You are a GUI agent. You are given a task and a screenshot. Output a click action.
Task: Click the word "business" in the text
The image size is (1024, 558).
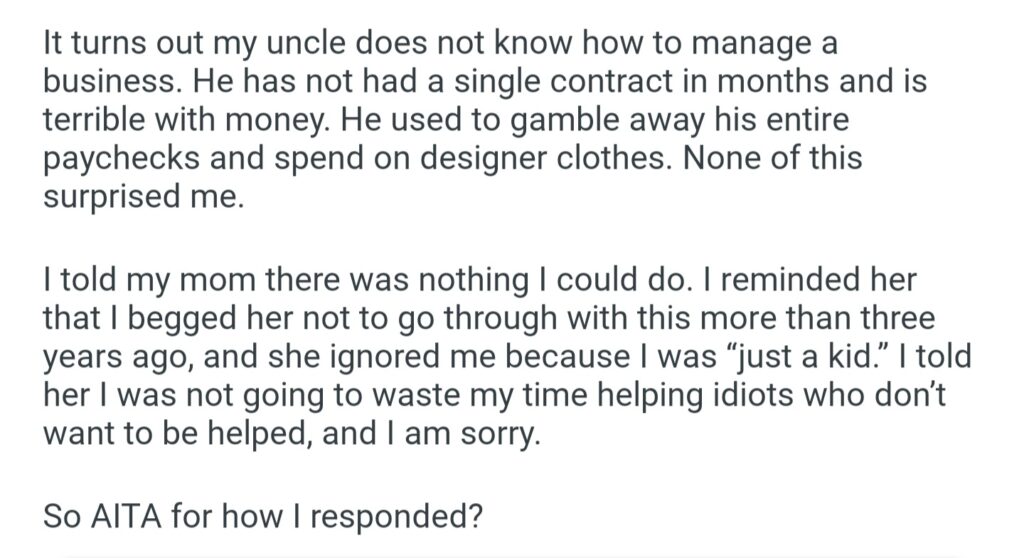[99, 82]
